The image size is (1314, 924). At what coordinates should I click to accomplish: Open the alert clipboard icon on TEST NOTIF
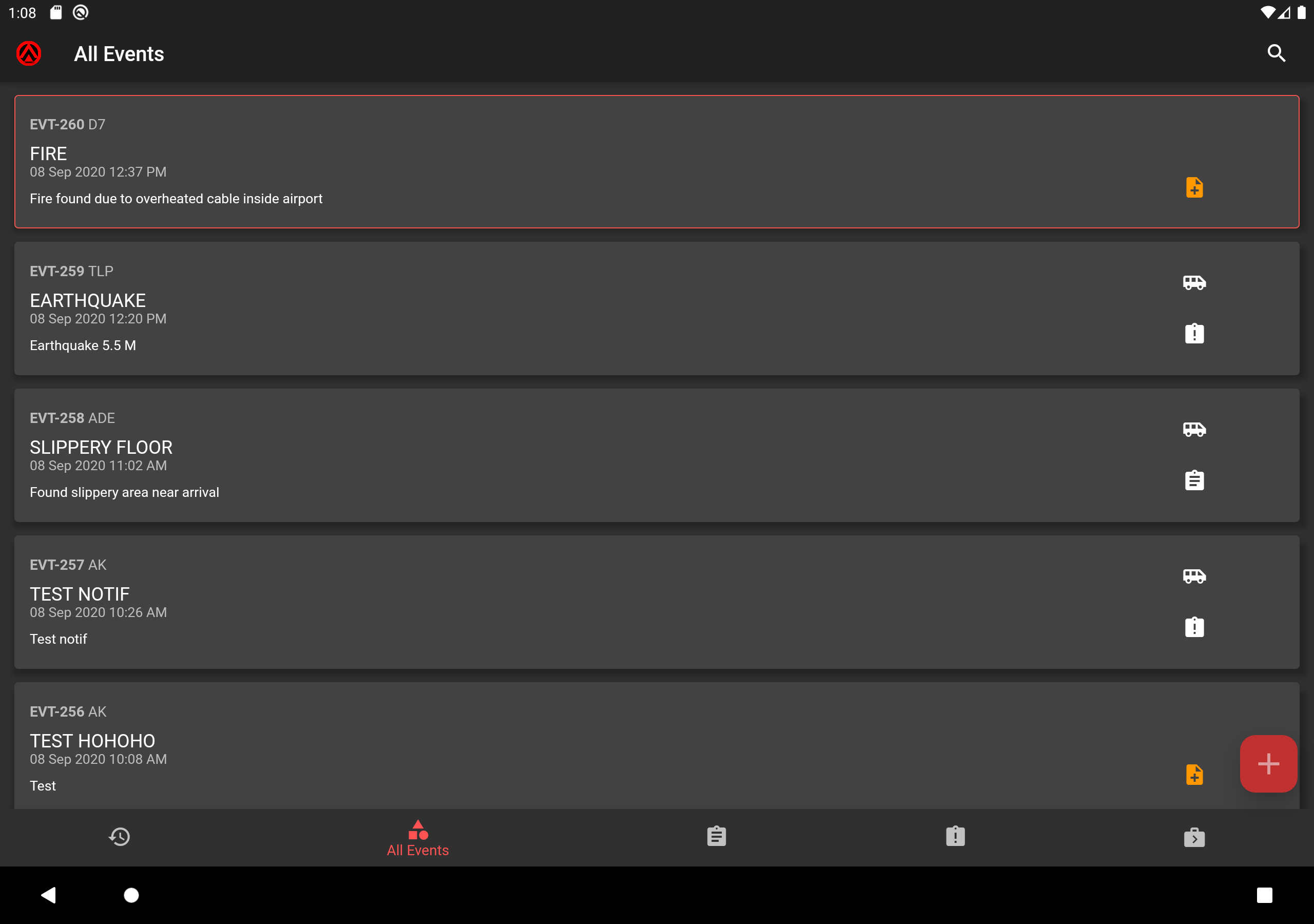[x=1194, y=627]
